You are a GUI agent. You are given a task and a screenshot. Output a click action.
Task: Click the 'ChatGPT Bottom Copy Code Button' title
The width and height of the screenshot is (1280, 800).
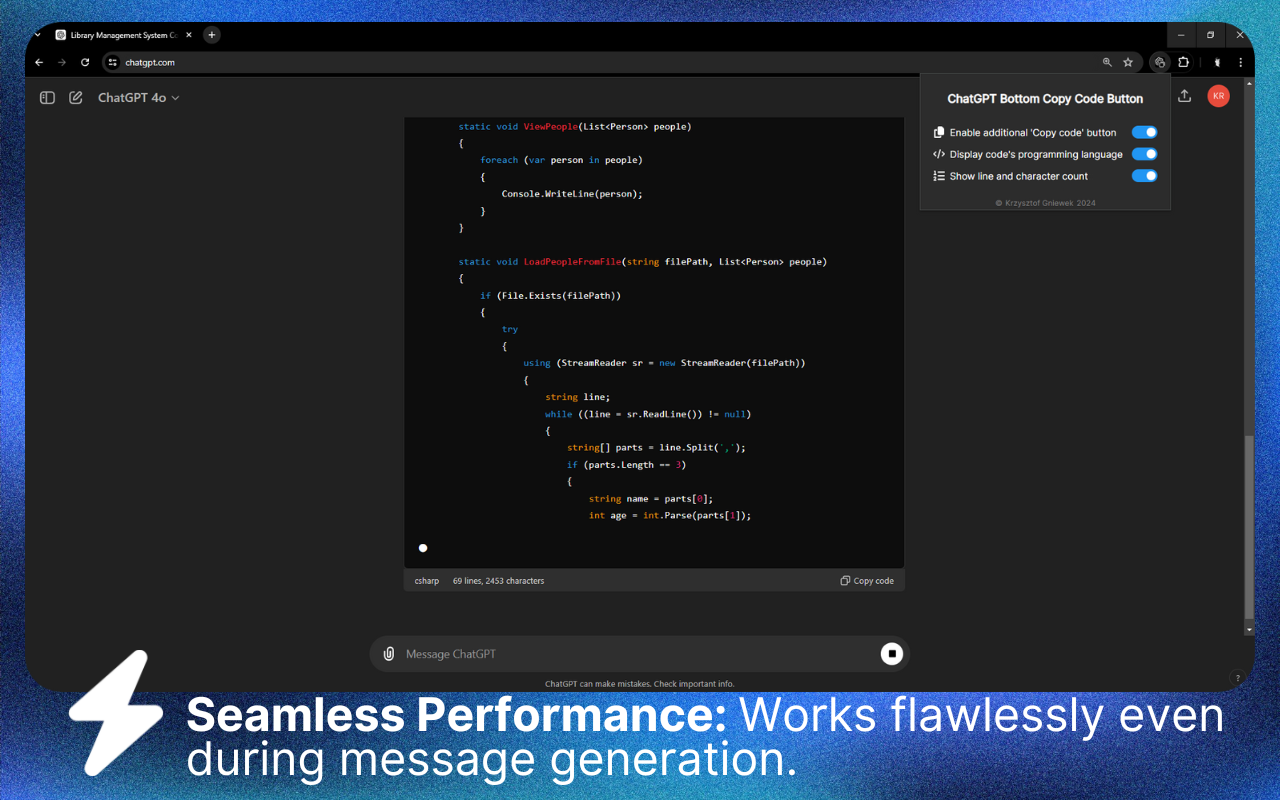point(1045,99)
